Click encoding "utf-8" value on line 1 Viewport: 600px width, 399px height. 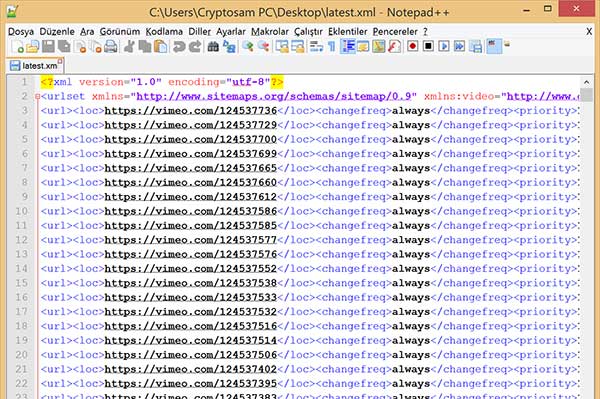(x=248, y=82)
